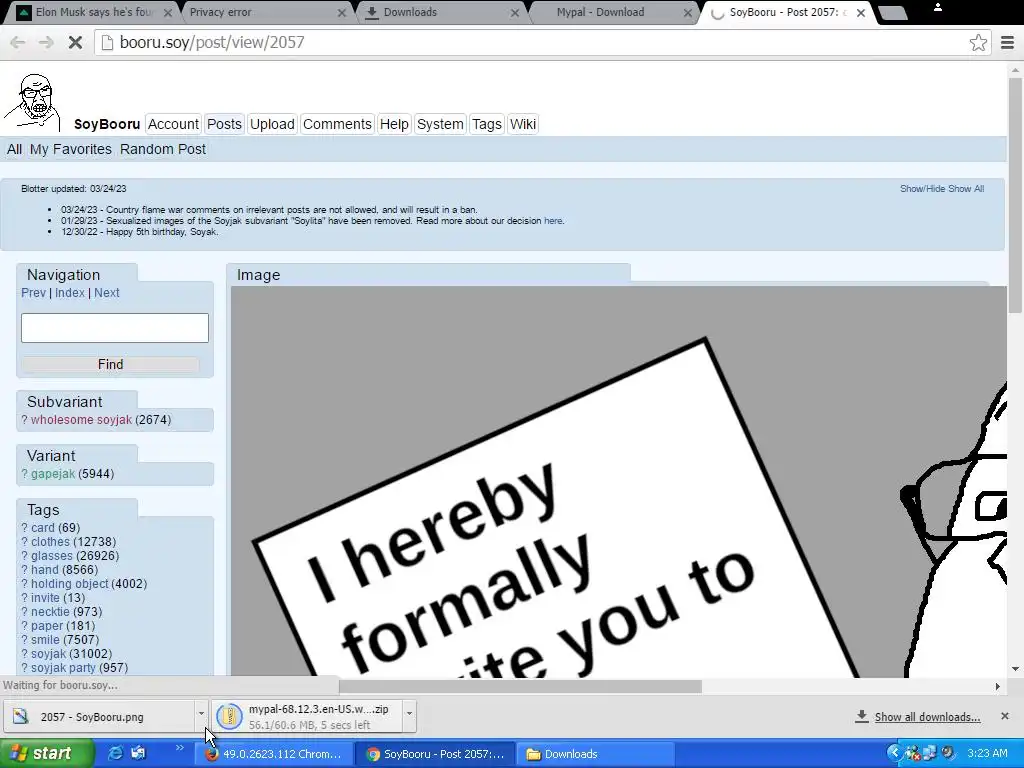The width and height of the screenshot is (1024, 768).
Task: Close the SoyBooru Post 2057 tab
Action: tap(861, 12)
